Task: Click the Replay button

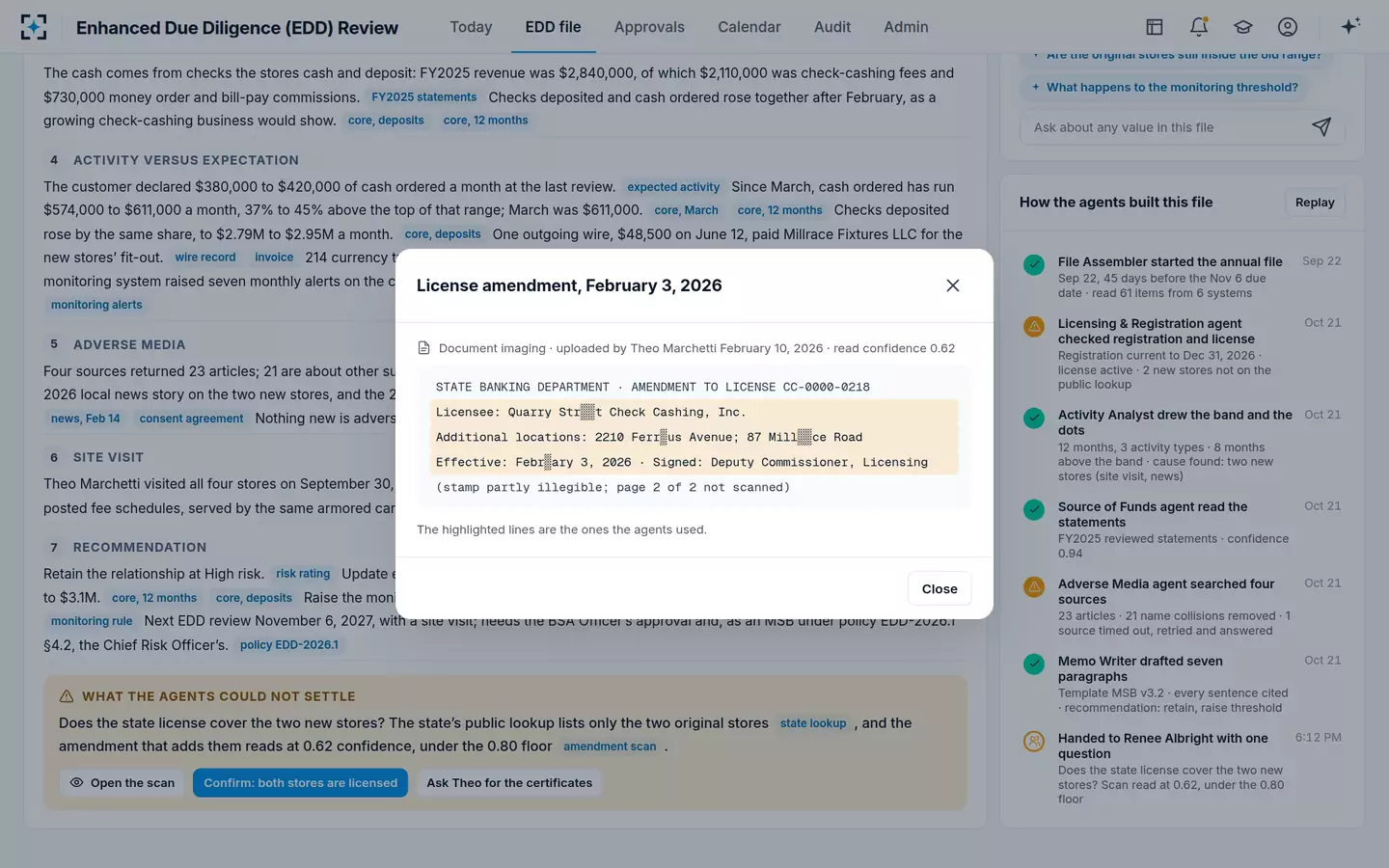Action: click(1315, 203)
